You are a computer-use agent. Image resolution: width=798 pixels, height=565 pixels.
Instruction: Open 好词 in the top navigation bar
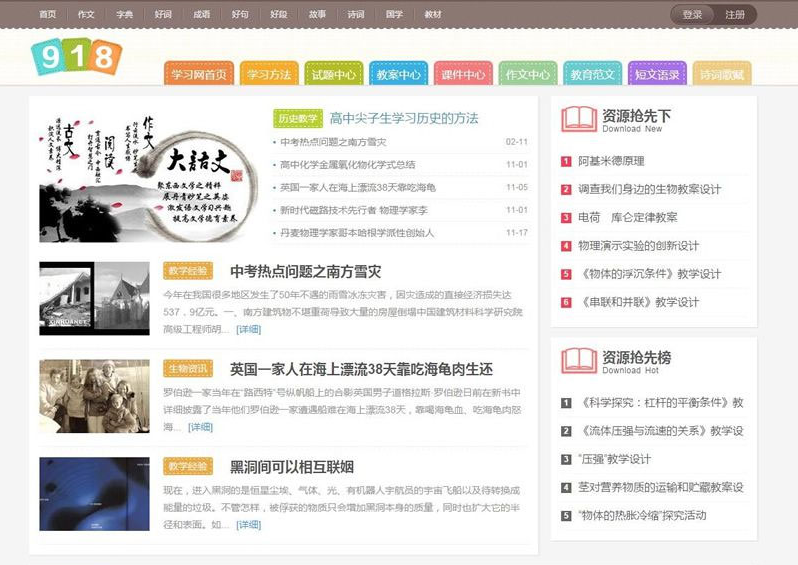click(x=163, y=14)
